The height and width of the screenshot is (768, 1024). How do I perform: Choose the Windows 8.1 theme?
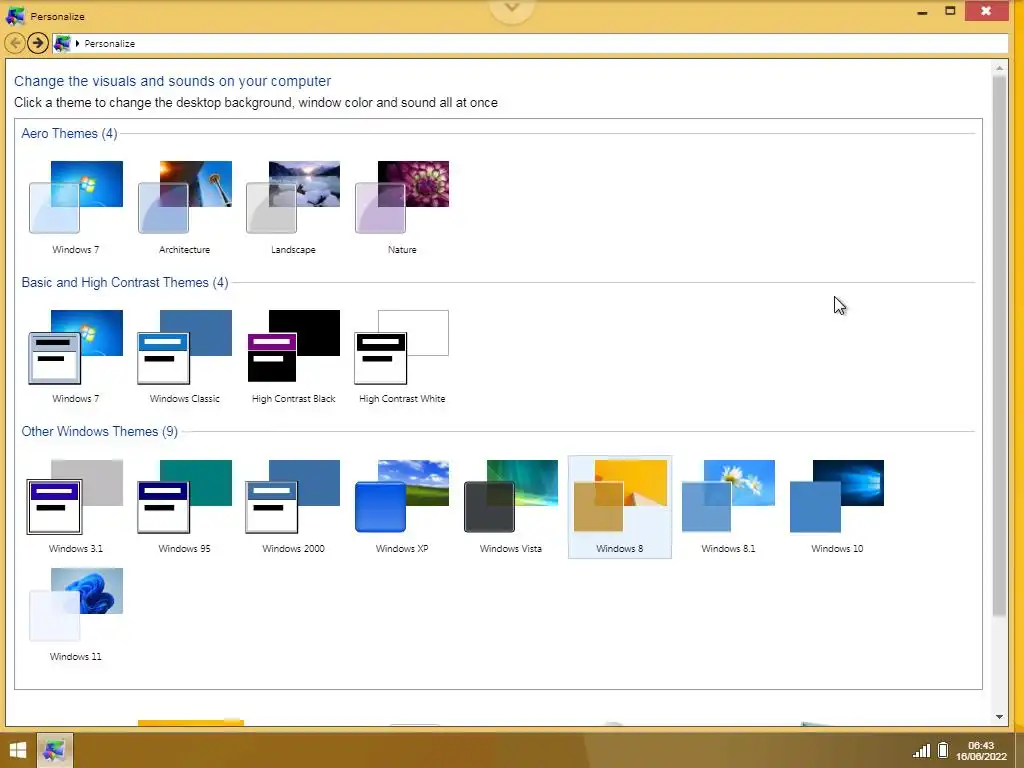click(x=728, y=506)
